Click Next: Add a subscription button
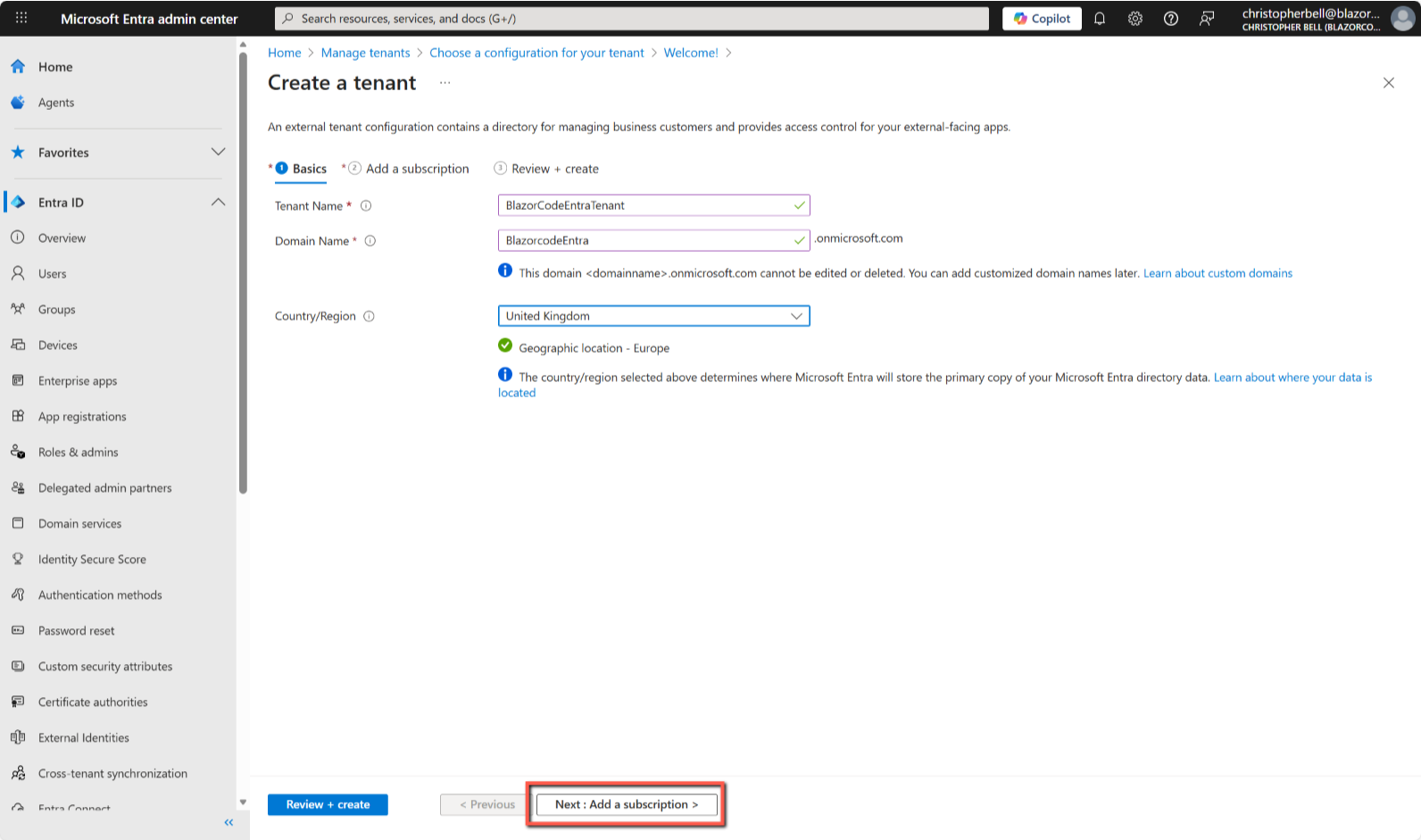This screenshot has width=1421, height=840. click(x=627, y=804)
